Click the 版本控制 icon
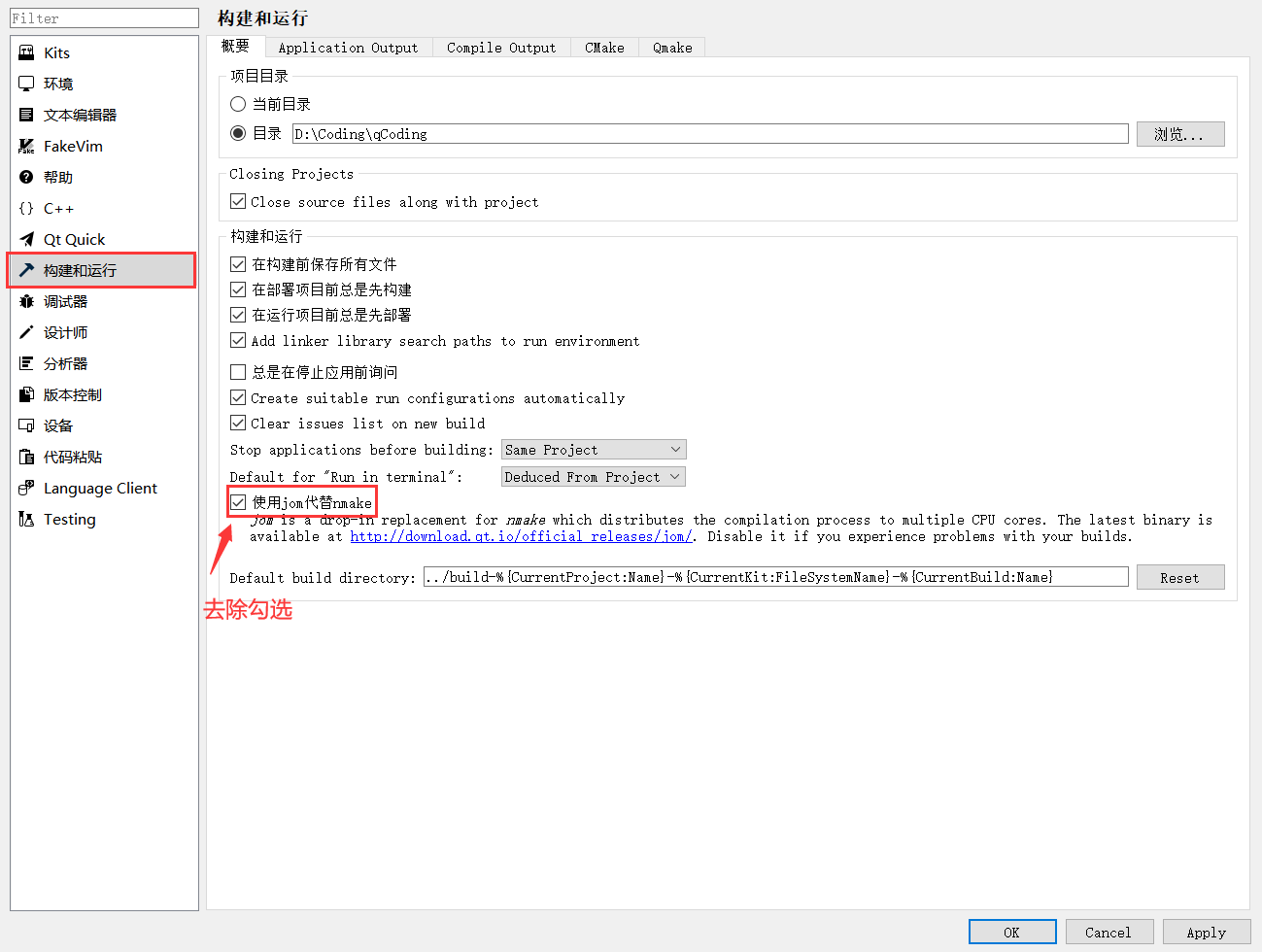Viewport: 1262px width, 952px height. pos(26,394)
